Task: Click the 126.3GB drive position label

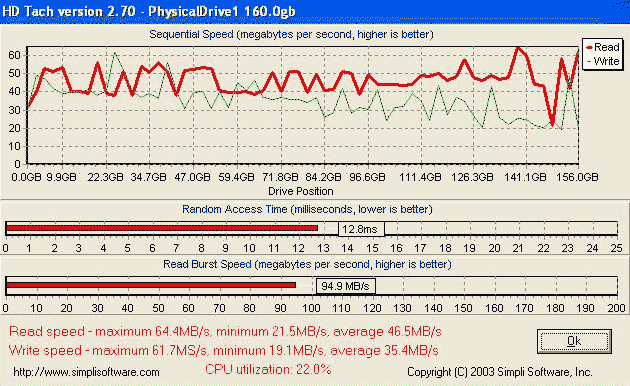Action: (472, 177)
